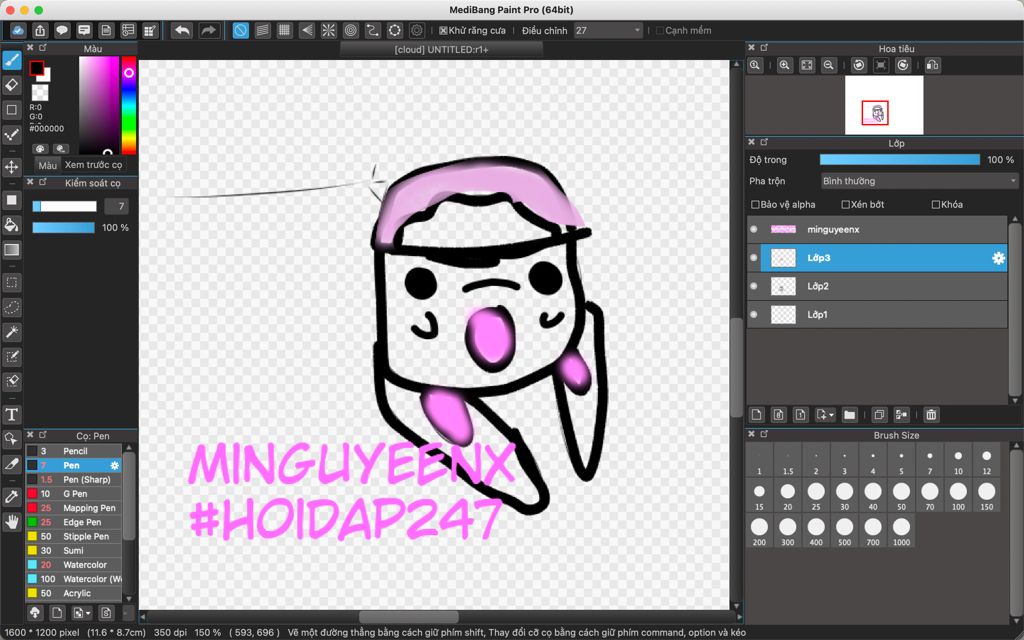Open Pen brush settings gear
This screenshot has width=1024, height=640.
click(114, 466)
